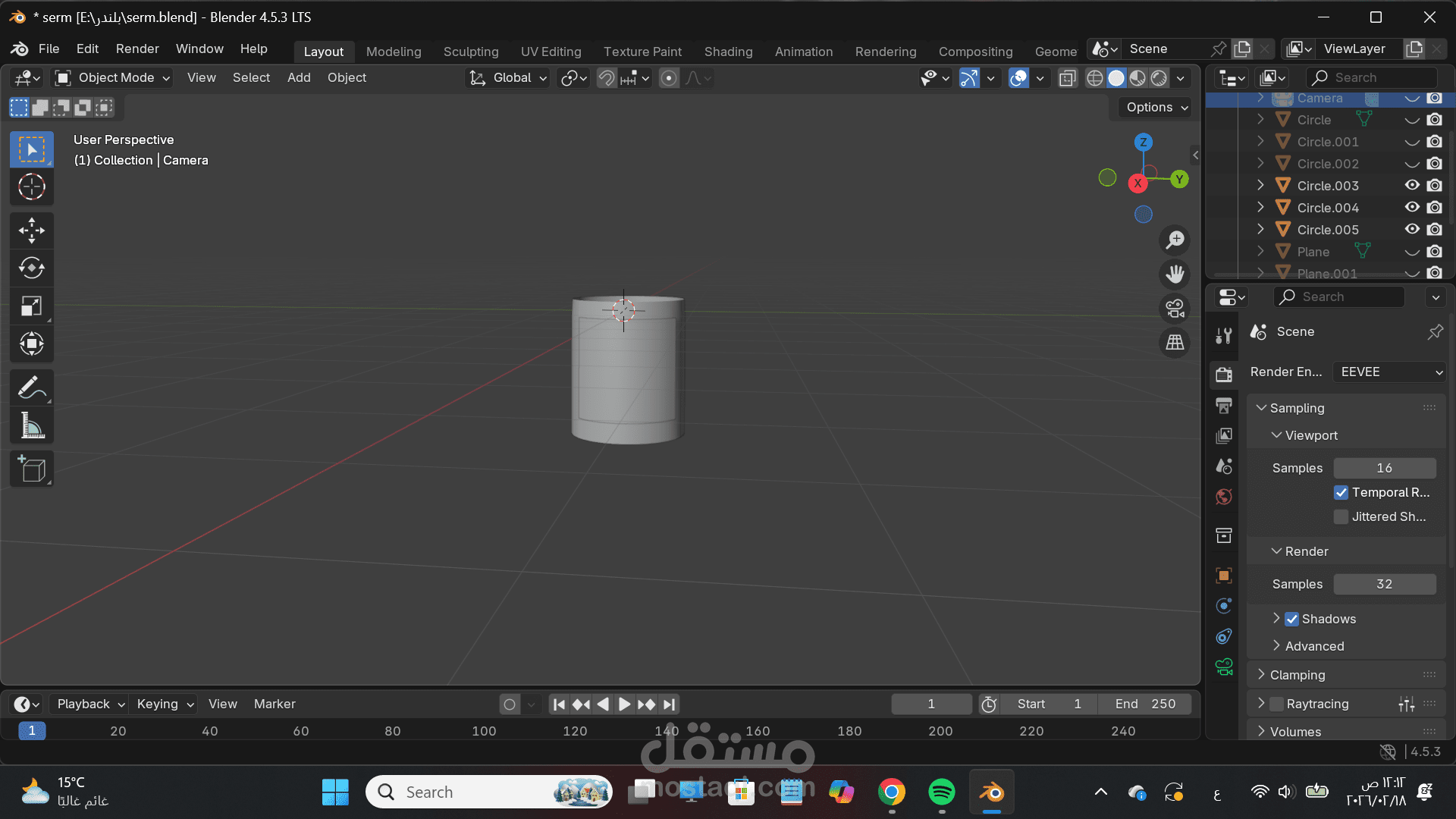Switch to the Shading workspace tab
This screenshot has height=819, width=1456.
pos(727,52)
